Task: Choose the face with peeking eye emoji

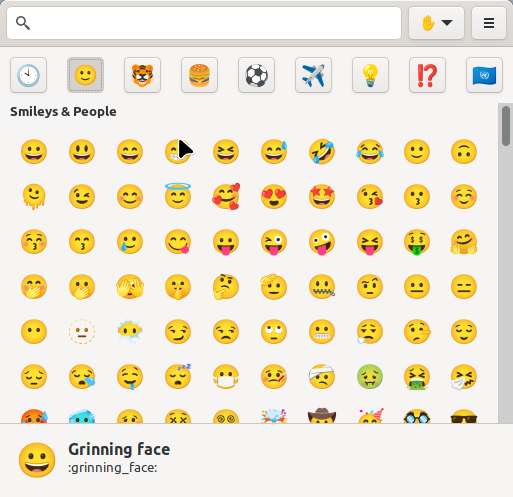Action: click(130, 287)
